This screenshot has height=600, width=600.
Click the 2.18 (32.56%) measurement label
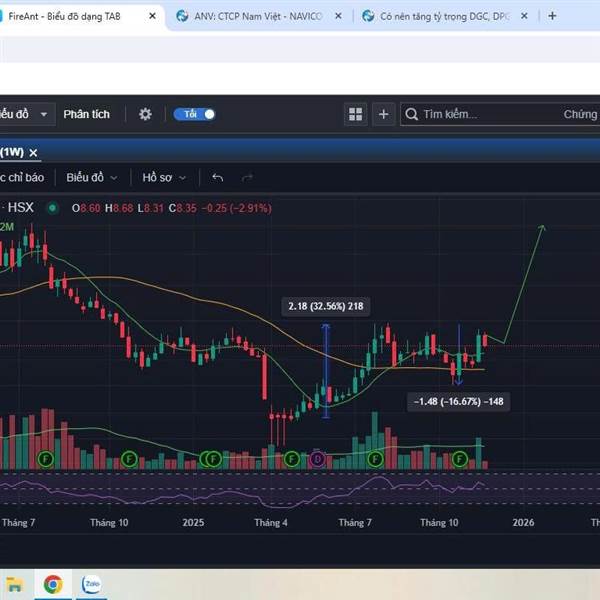click(322, 306)
